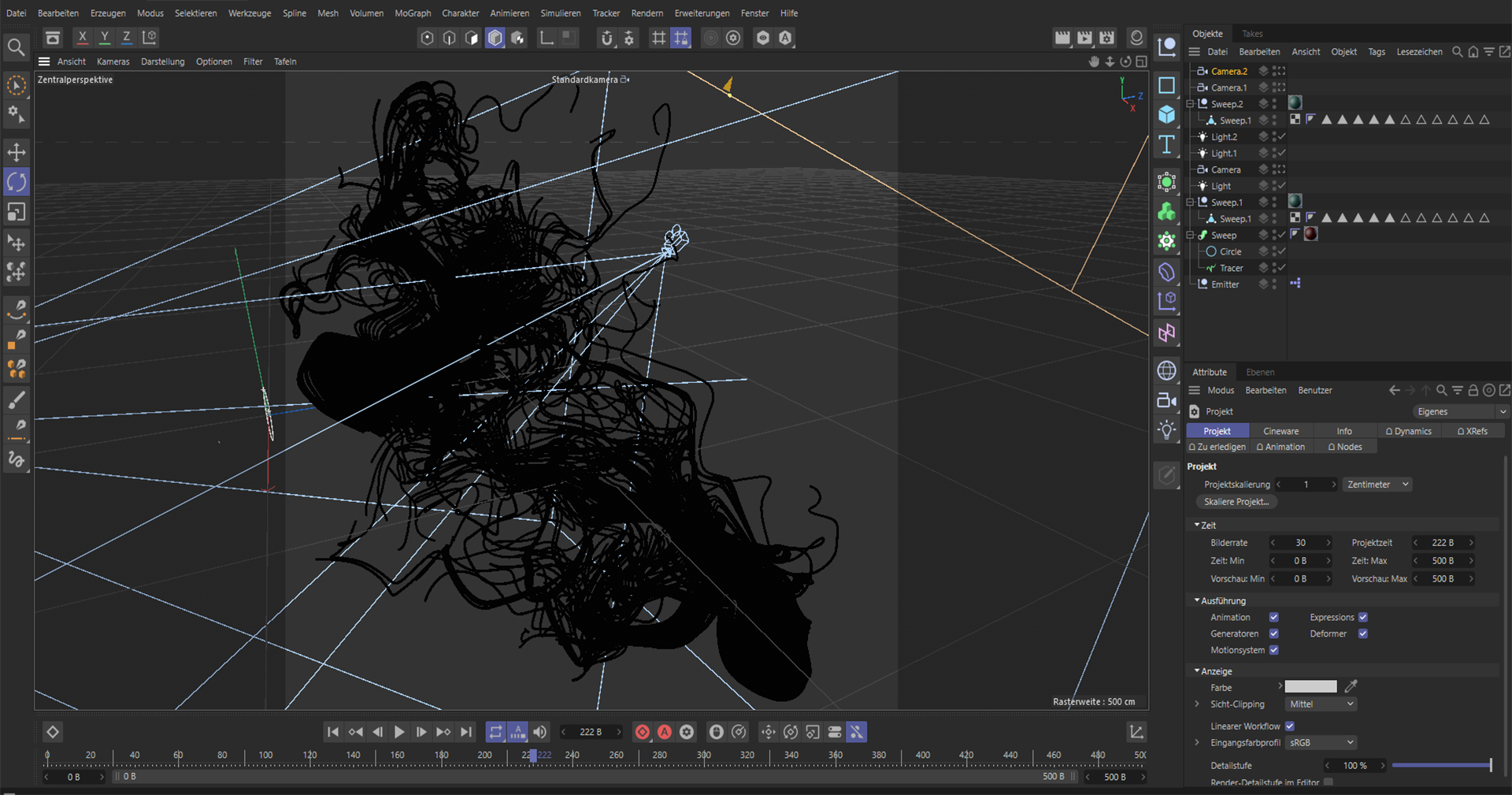Click the search icon in Objekte manager
1512x795 pixels.
(x=1457, y=52)
